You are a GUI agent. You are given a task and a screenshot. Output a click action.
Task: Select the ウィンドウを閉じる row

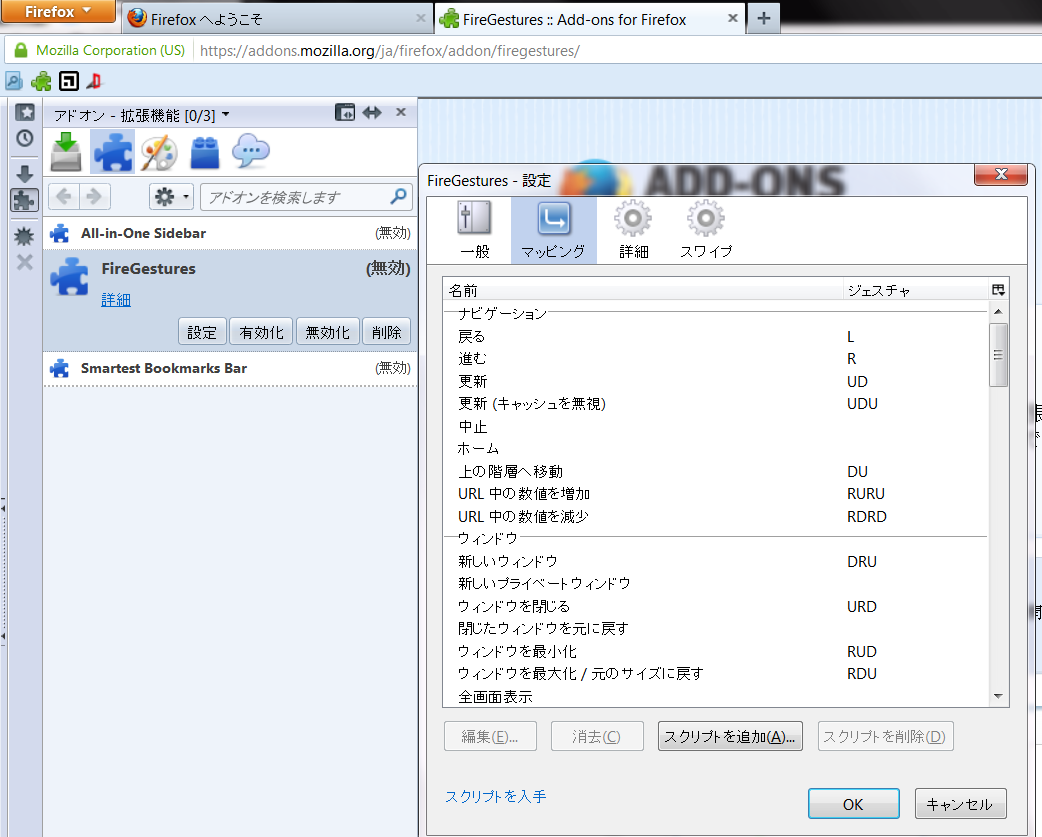point(716,606)
